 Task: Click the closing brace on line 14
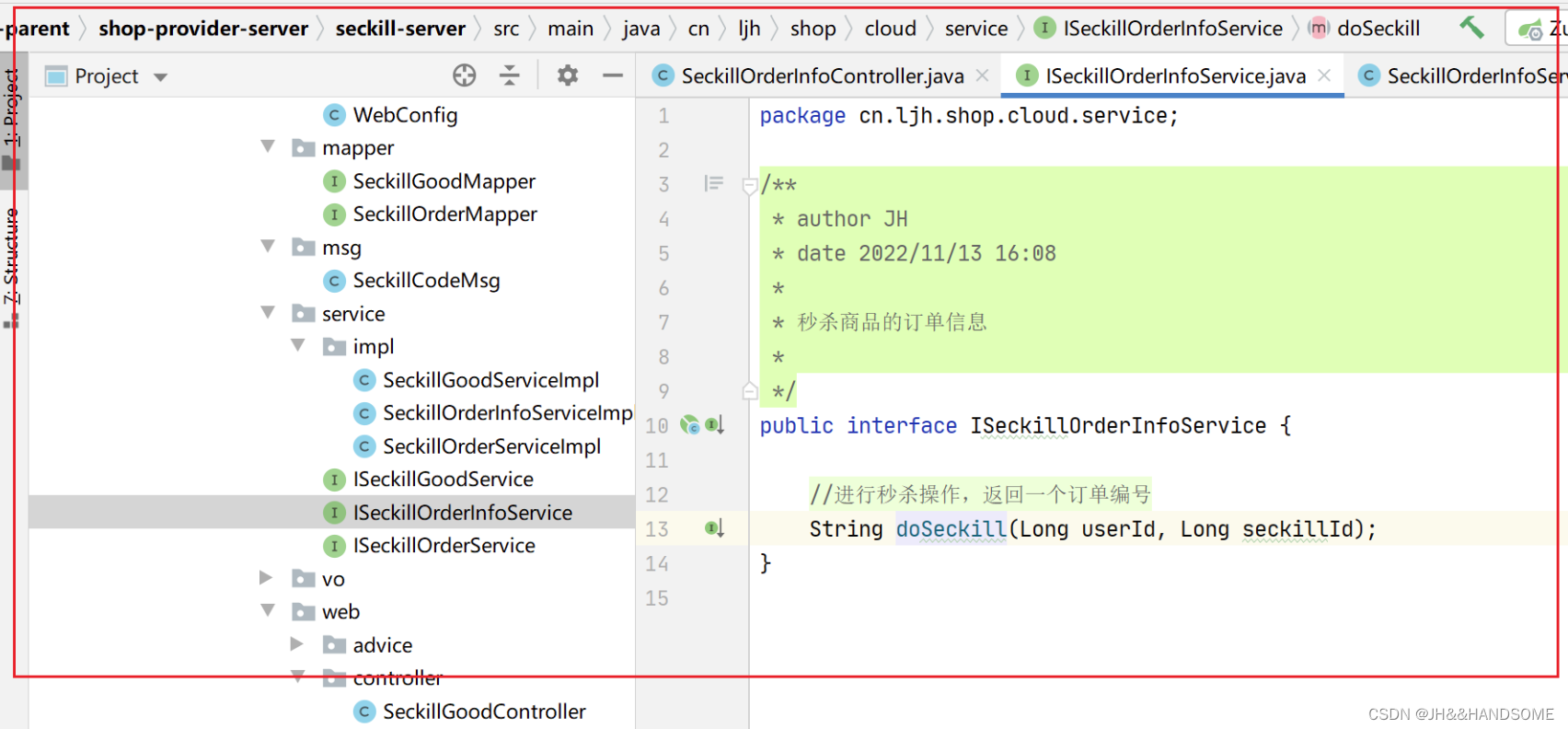pos(766,562)
